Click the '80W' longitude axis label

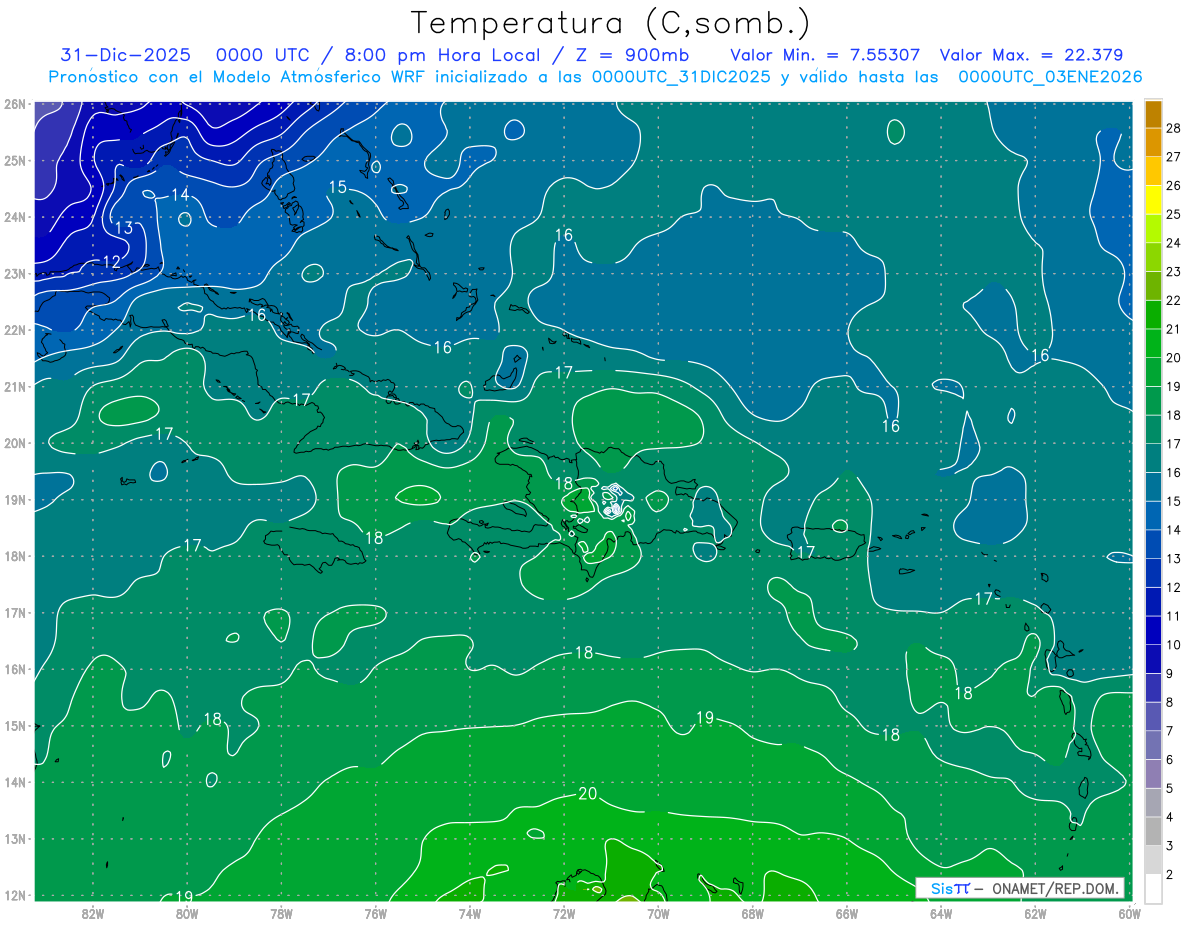[187, 912]
